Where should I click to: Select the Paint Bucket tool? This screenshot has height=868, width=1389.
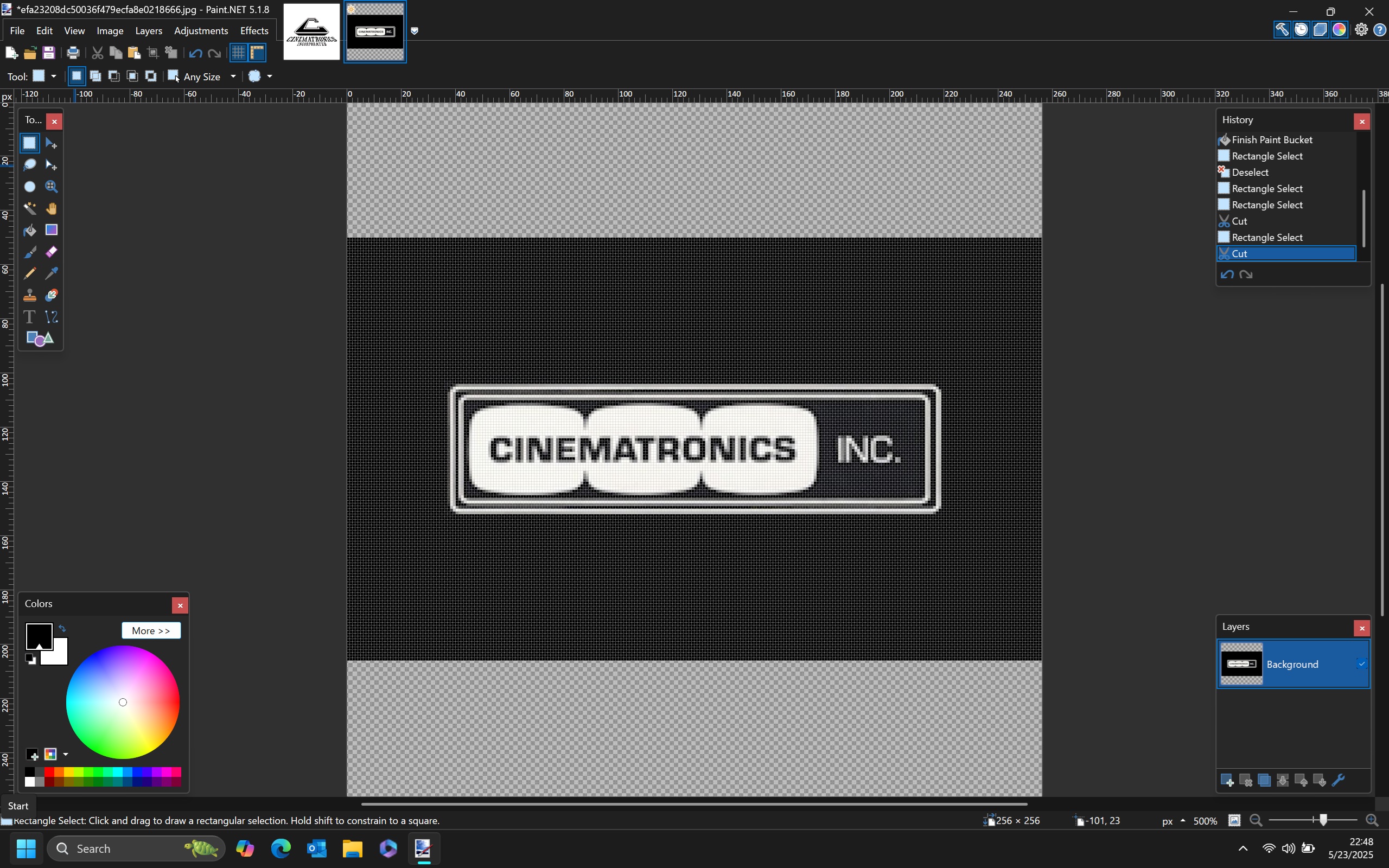(x=29, y=230)
